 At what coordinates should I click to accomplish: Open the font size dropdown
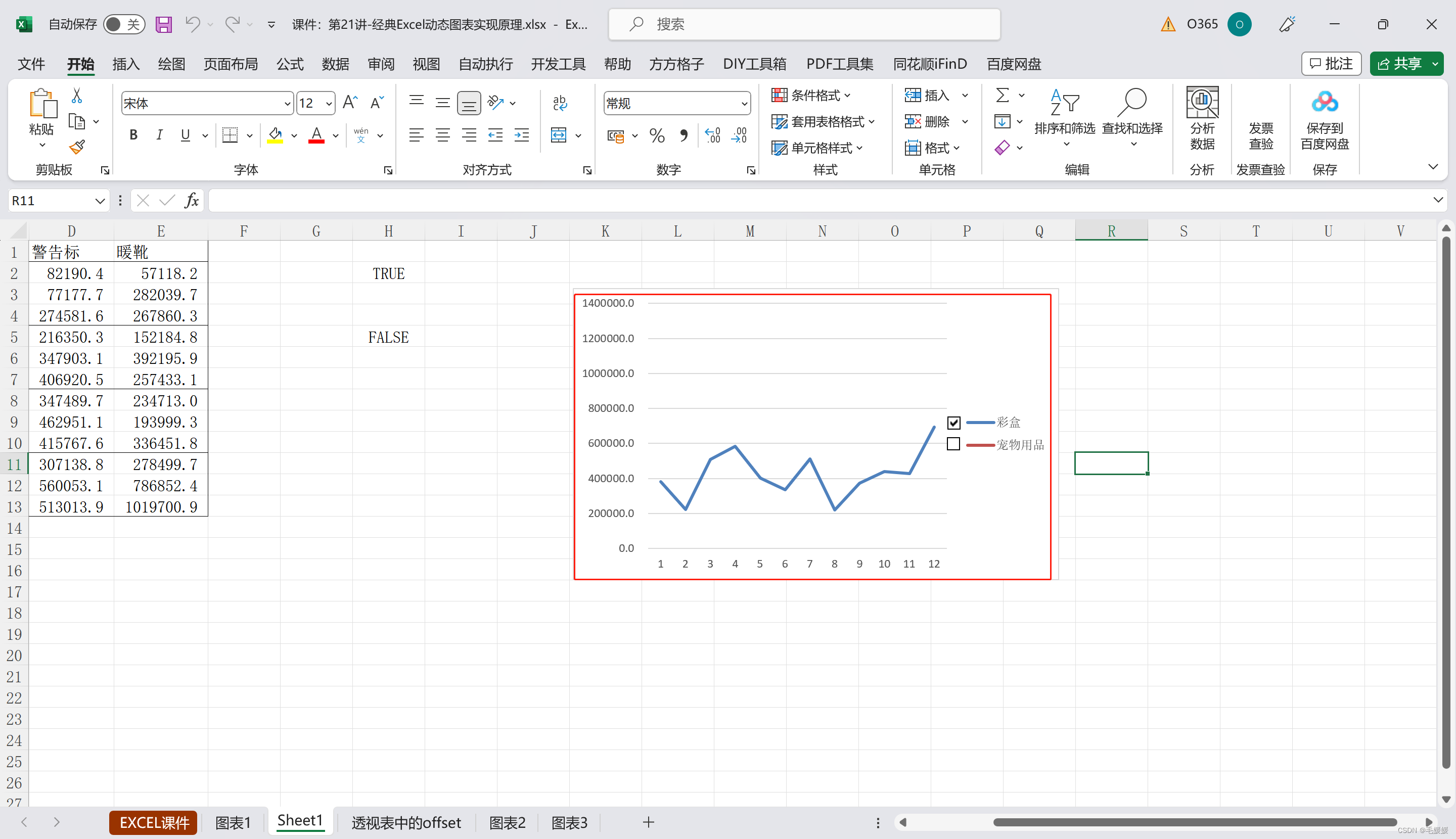pyautogui.click(x=329, y=104)
